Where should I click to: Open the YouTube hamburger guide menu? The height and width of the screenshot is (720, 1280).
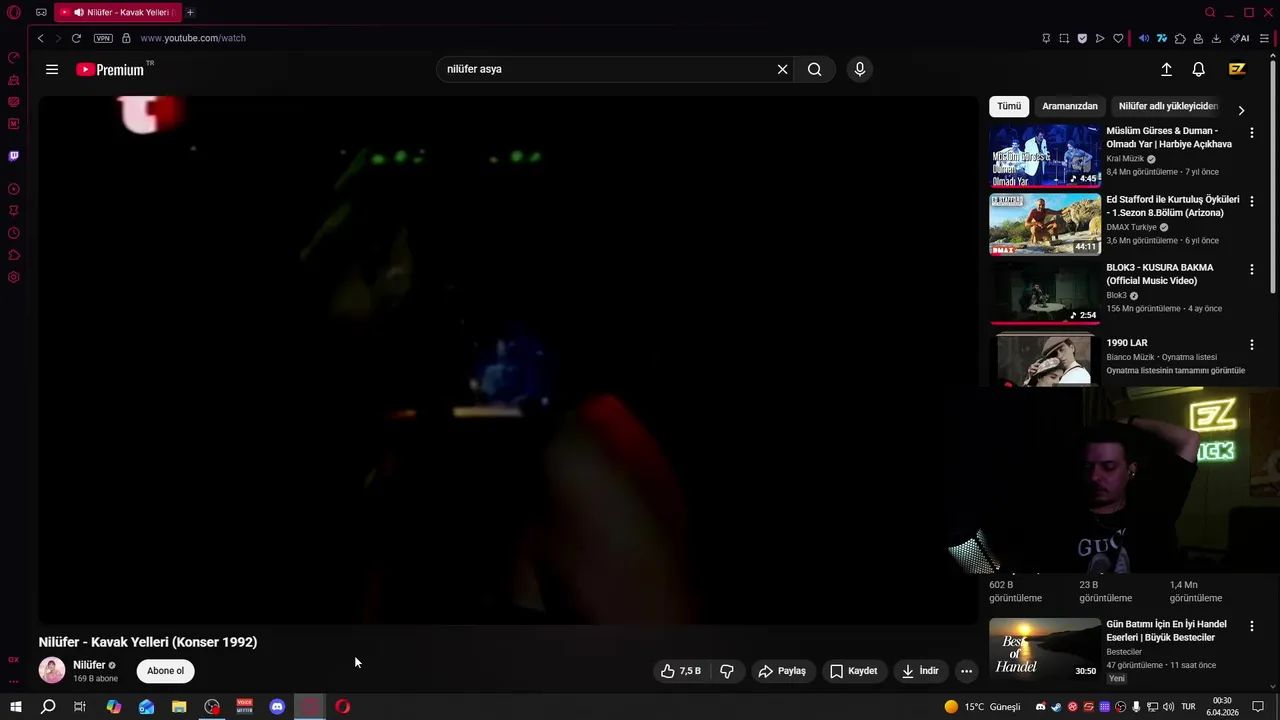pyautogui.click(x=52, y=69)
